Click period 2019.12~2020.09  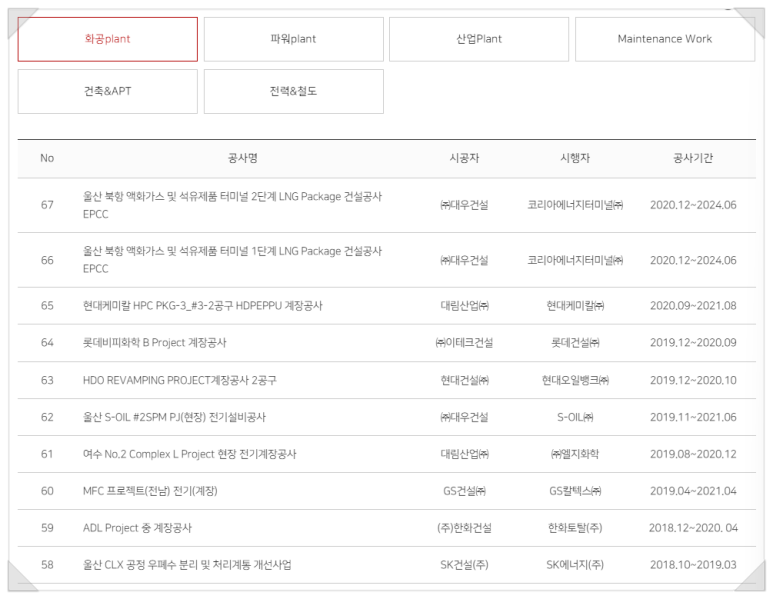[693, 343]
